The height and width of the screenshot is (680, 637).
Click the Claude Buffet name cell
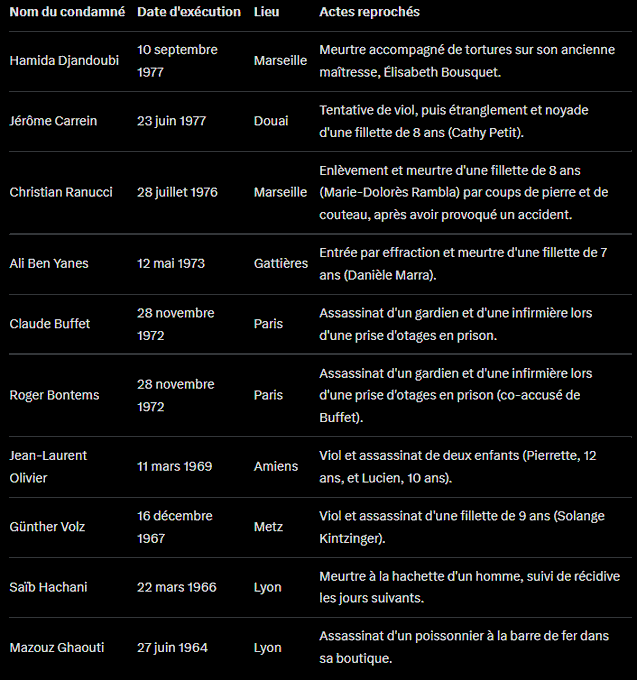tap(49, 324)
